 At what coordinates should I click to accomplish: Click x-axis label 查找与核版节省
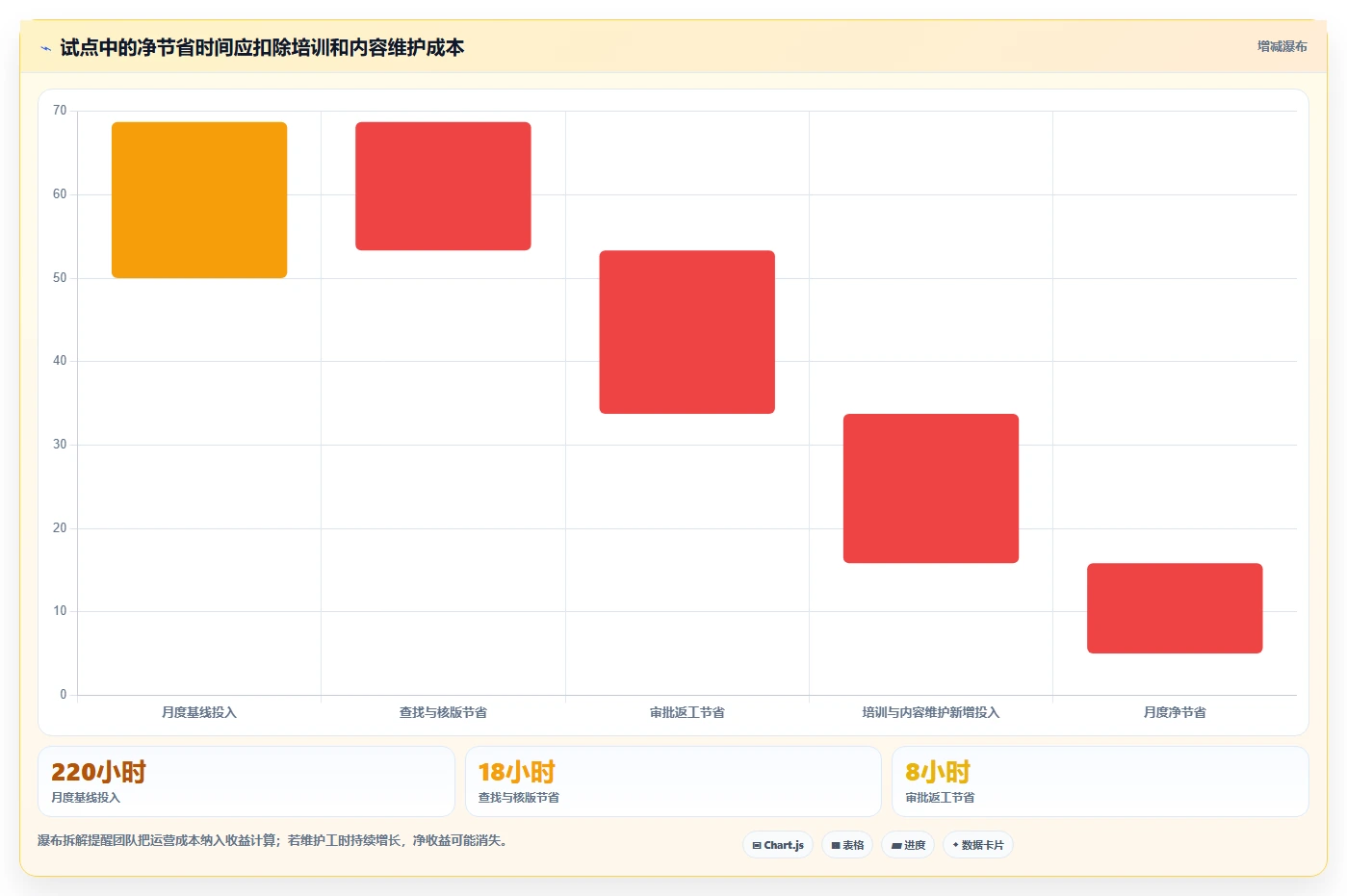coord(443,712)
